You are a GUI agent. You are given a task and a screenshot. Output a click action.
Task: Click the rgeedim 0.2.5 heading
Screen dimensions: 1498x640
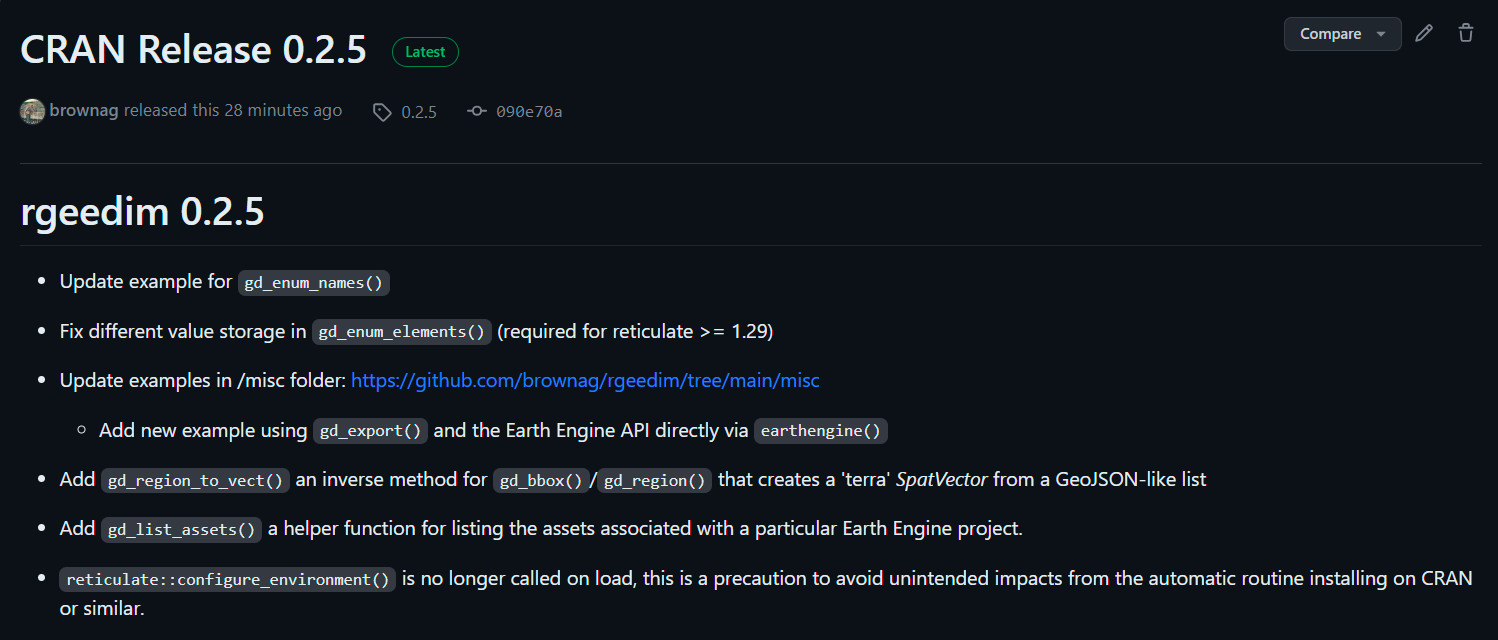click(x=142, y=212)
